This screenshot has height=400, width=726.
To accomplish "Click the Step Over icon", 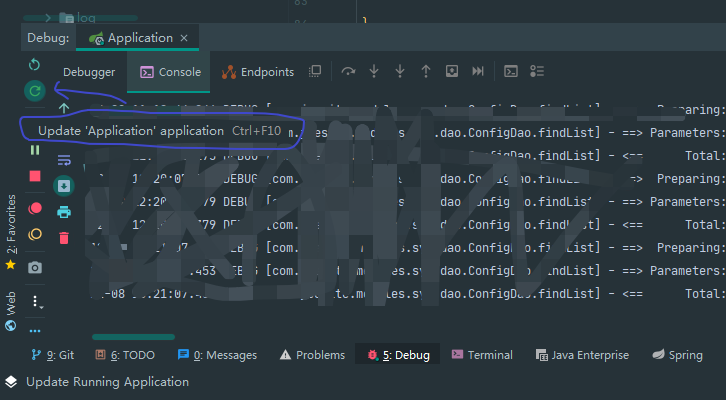I will point(348,72).
